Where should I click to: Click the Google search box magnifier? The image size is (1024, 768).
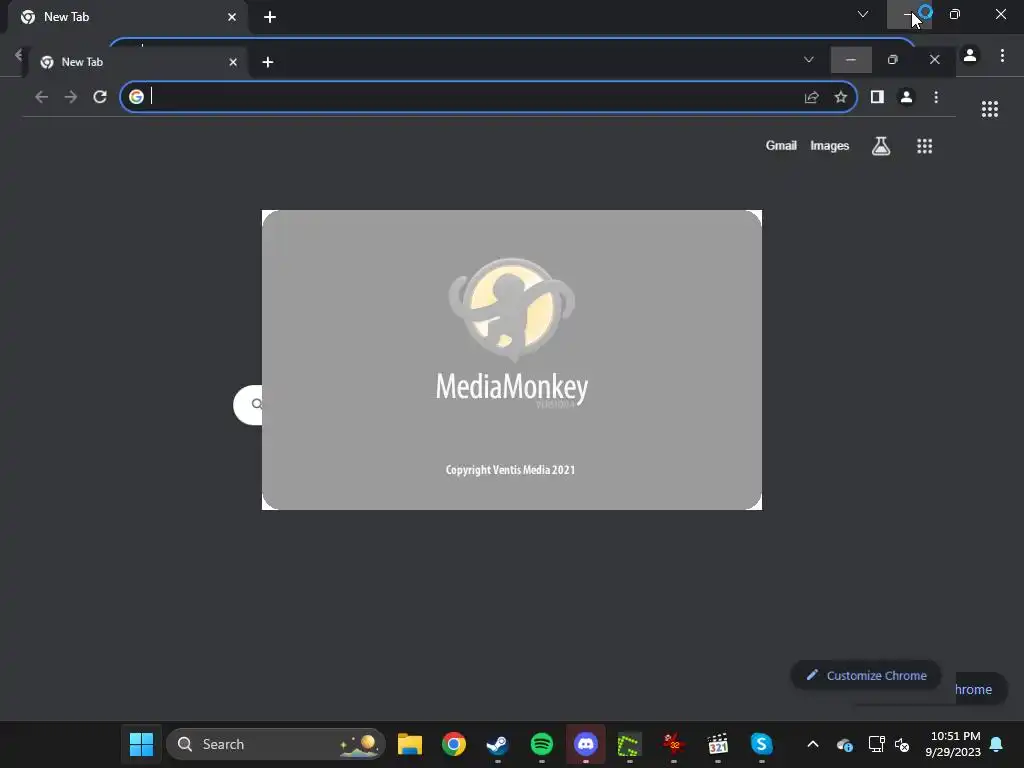257,404
